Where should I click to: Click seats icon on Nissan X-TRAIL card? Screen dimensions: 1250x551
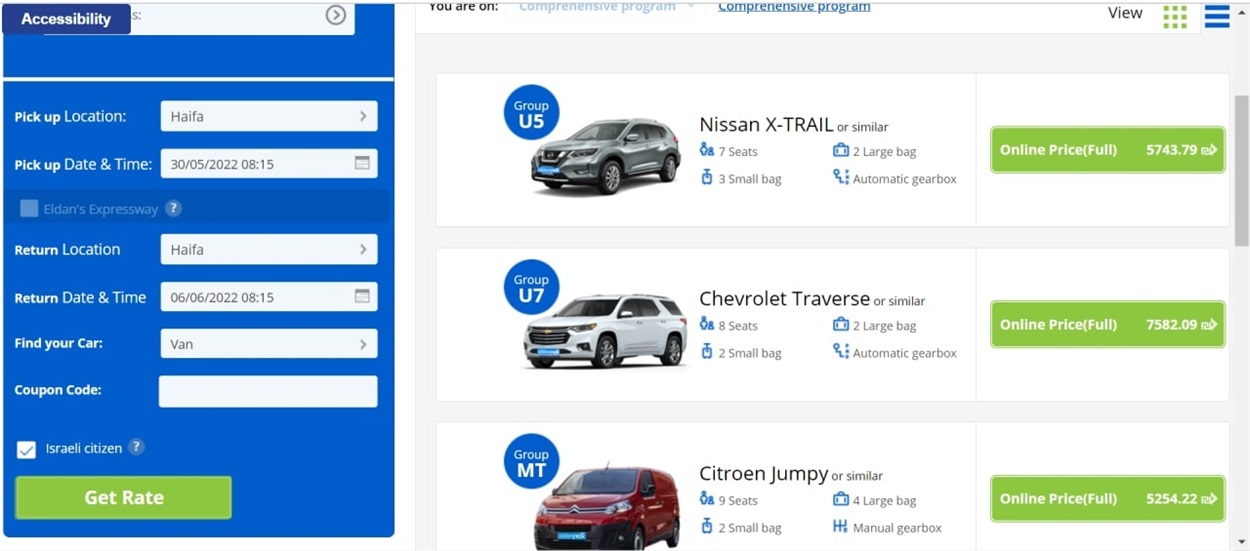pyautogui.click(x=707, y=150)
